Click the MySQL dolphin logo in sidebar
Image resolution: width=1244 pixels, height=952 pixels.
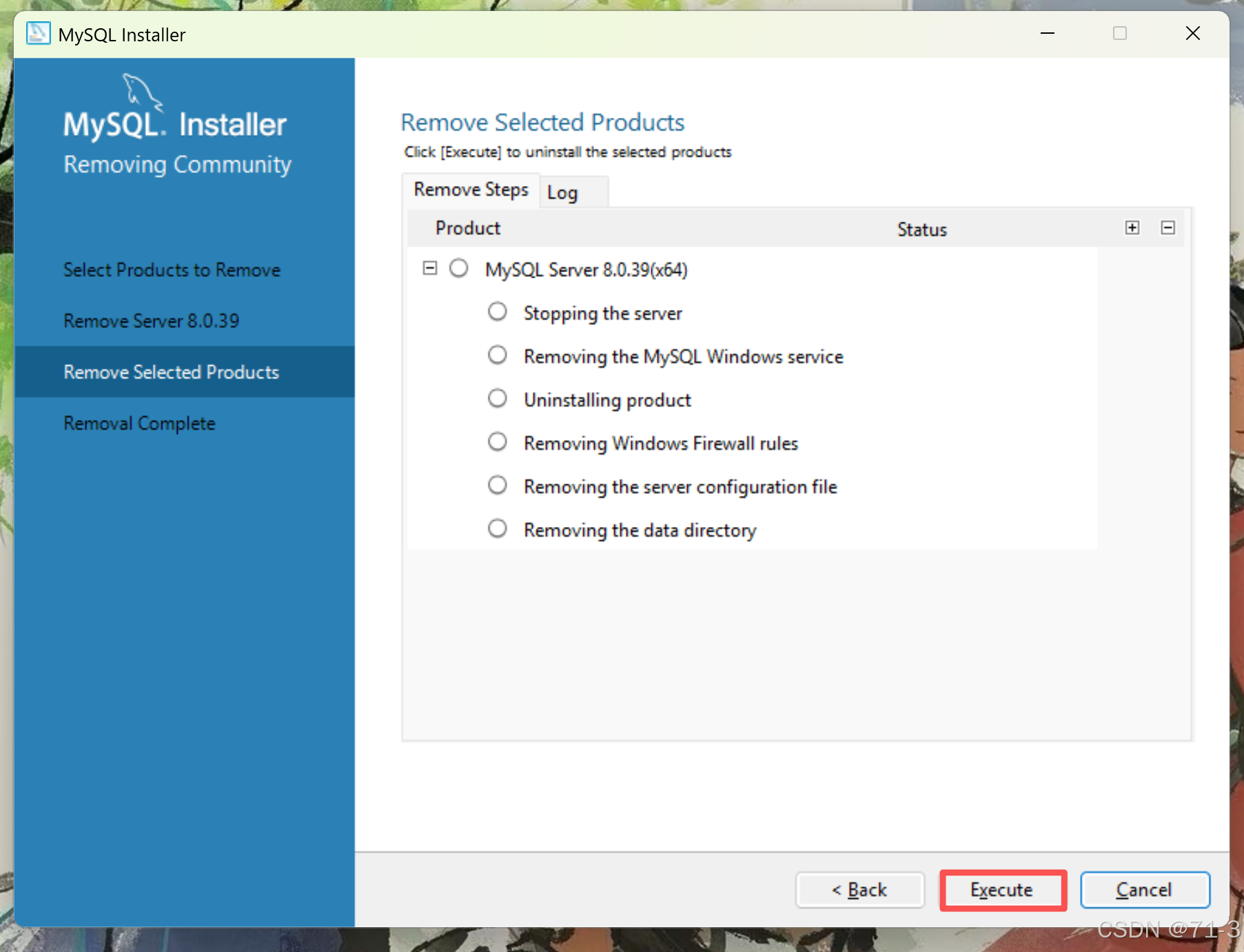click(143, 92)
